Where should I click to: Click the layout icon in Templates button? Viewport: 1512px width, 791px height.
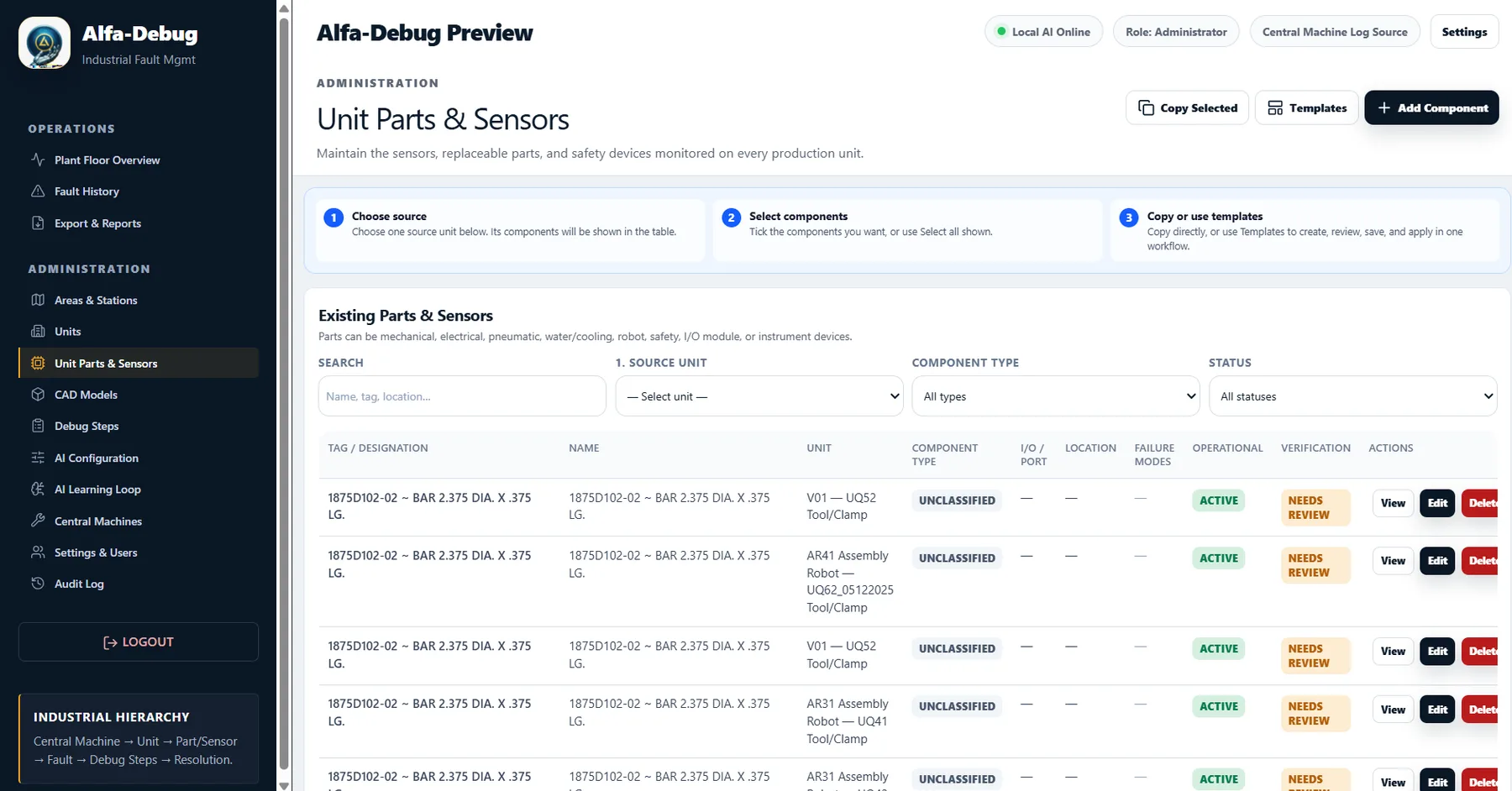click(x=1275, y=107)
